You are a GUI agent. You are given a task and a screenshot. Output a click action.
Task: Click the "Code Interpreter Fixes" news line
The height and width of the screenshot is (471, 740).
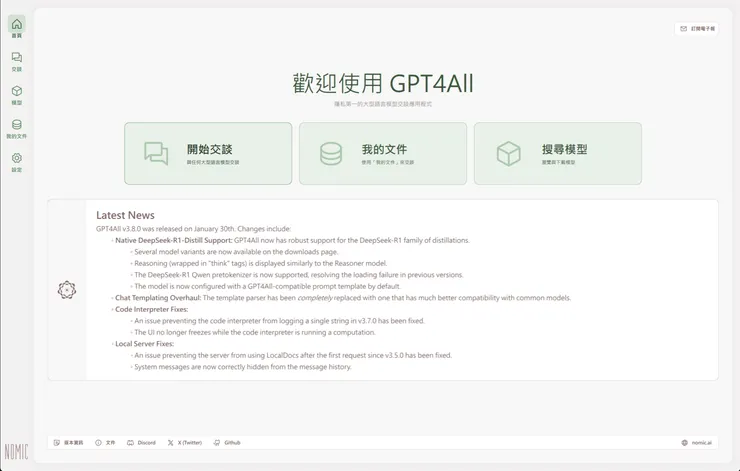[151, 309]
